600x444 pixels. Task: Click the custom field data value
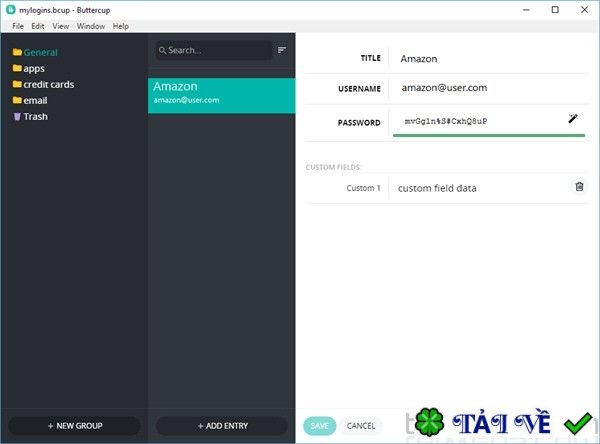437,188
